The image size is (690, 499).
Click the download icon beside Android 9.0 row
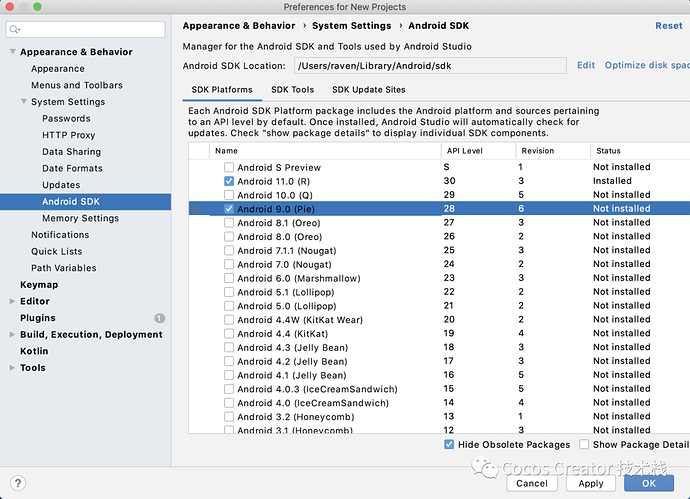tap(196, 209)
